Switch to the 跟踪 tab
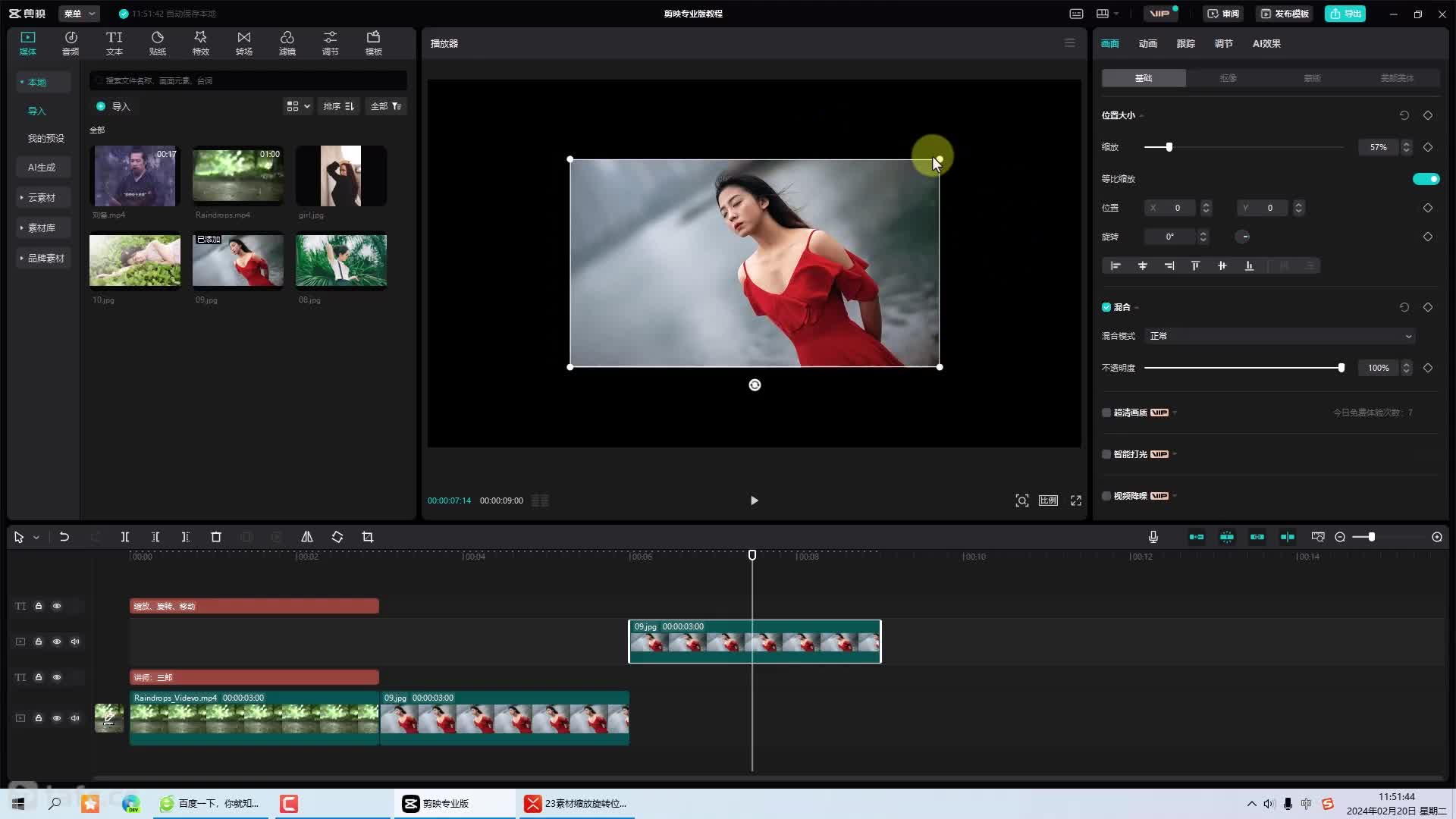Screen dimensions: 1456x819 coord(1185,43)
